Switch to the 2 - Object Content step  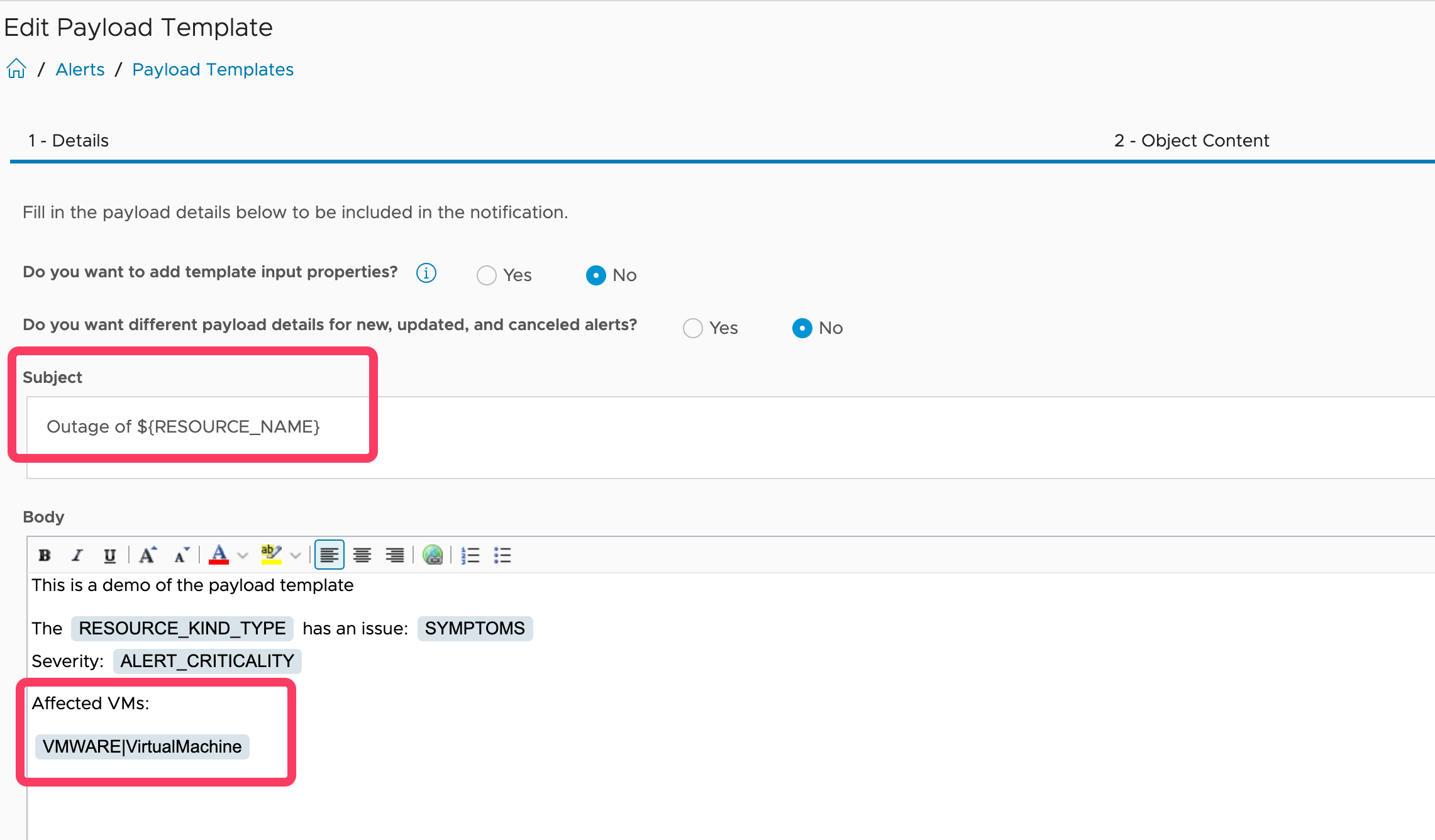click(x=1191, y=140)
